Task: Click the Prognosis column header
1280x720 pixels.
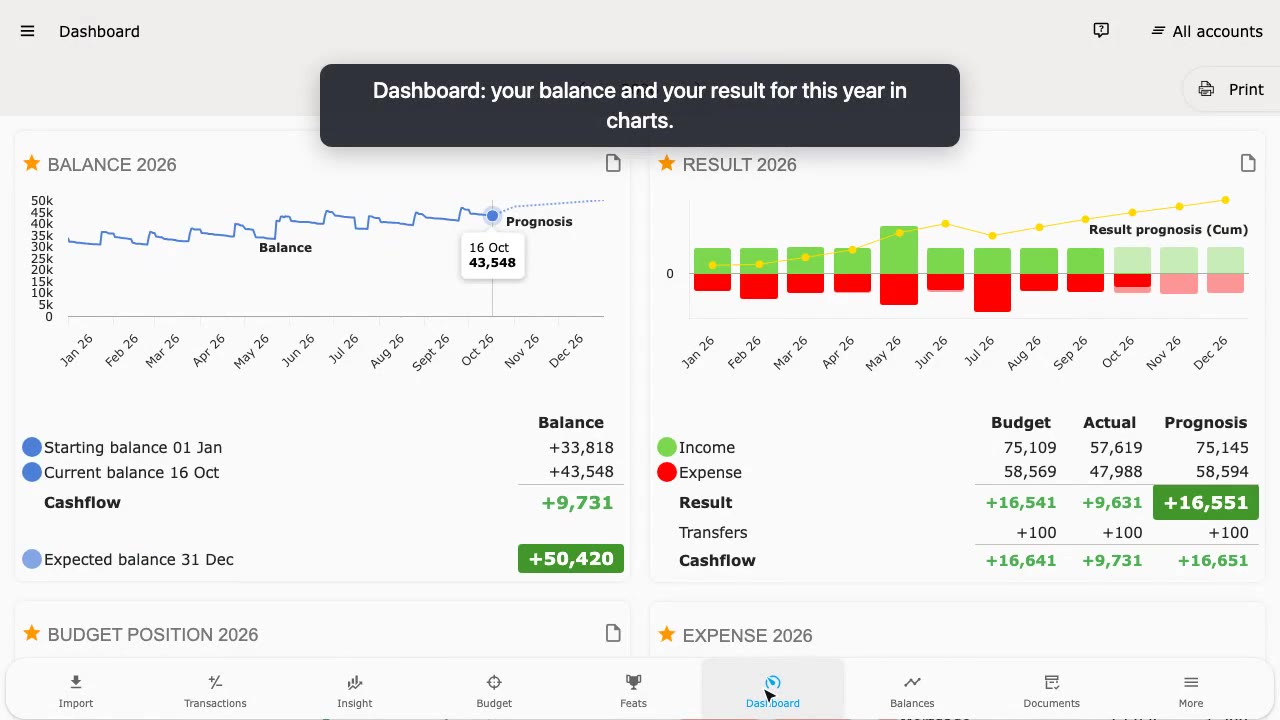Action: click(x=1206, y=422)
